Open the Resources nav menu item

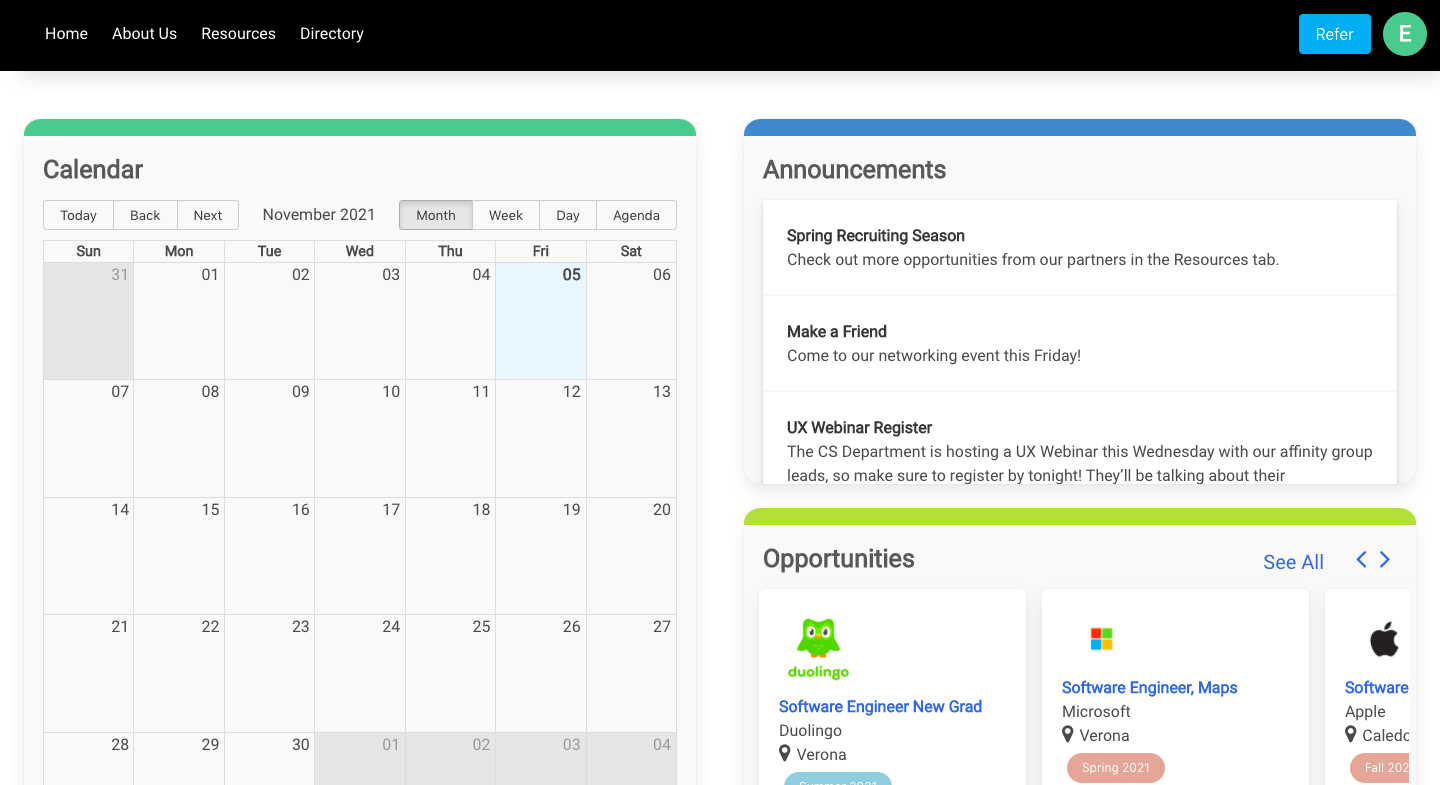pos(238,34)
